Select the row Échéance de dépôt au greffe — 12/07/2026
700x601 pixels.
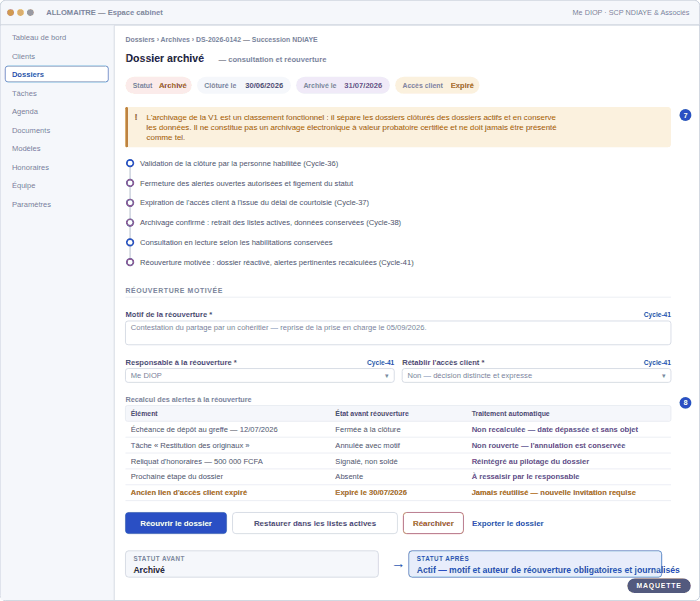(x=398, y=430)
